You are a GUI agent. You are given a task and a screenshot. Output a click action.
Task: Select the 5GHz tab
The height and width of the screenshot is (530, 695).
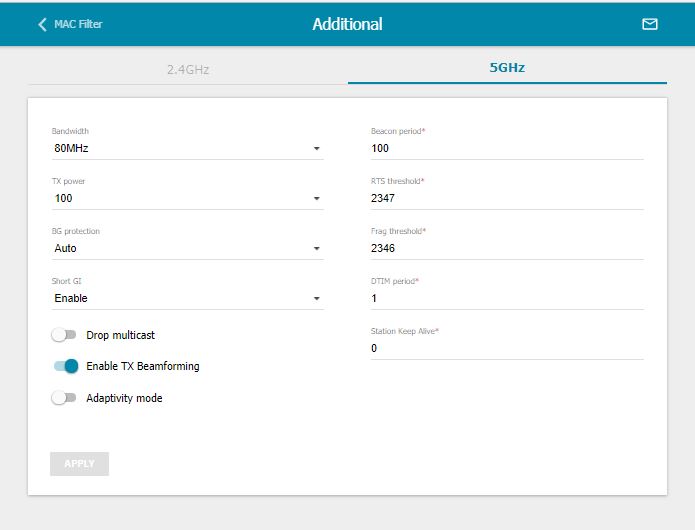pyautogui.click(x=507, y=69)
